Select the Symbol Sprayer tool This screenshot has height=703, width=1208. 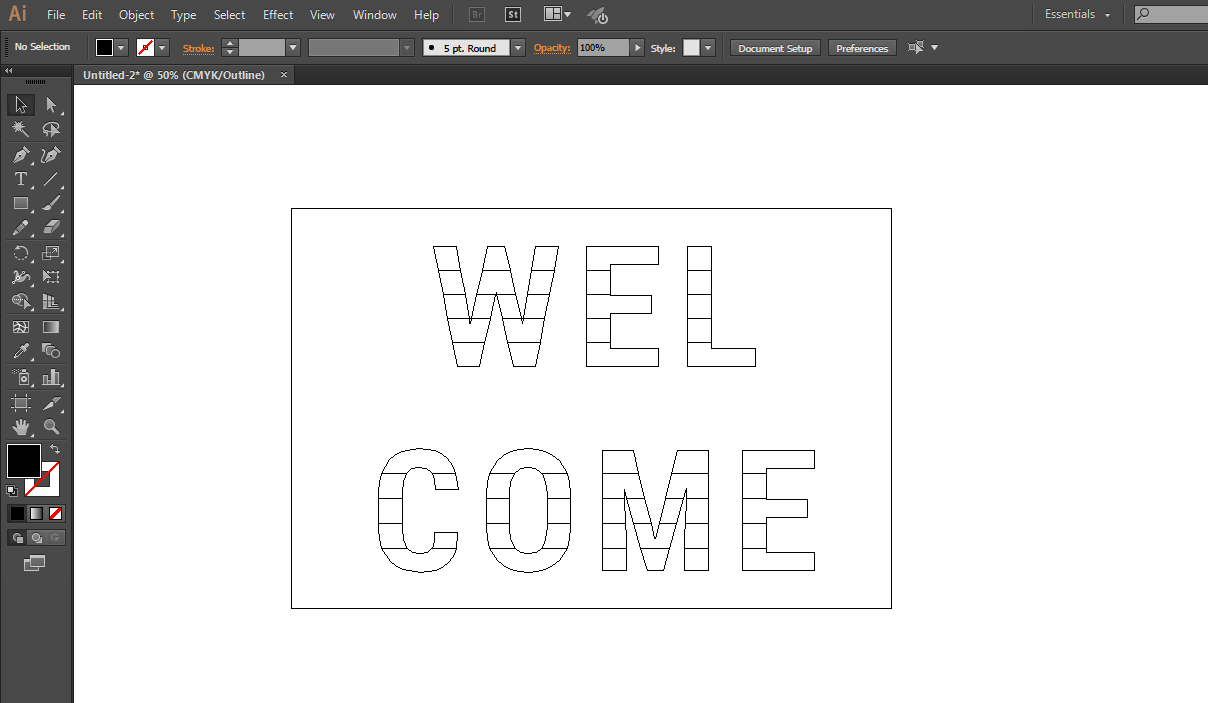(x=21, y=377)
